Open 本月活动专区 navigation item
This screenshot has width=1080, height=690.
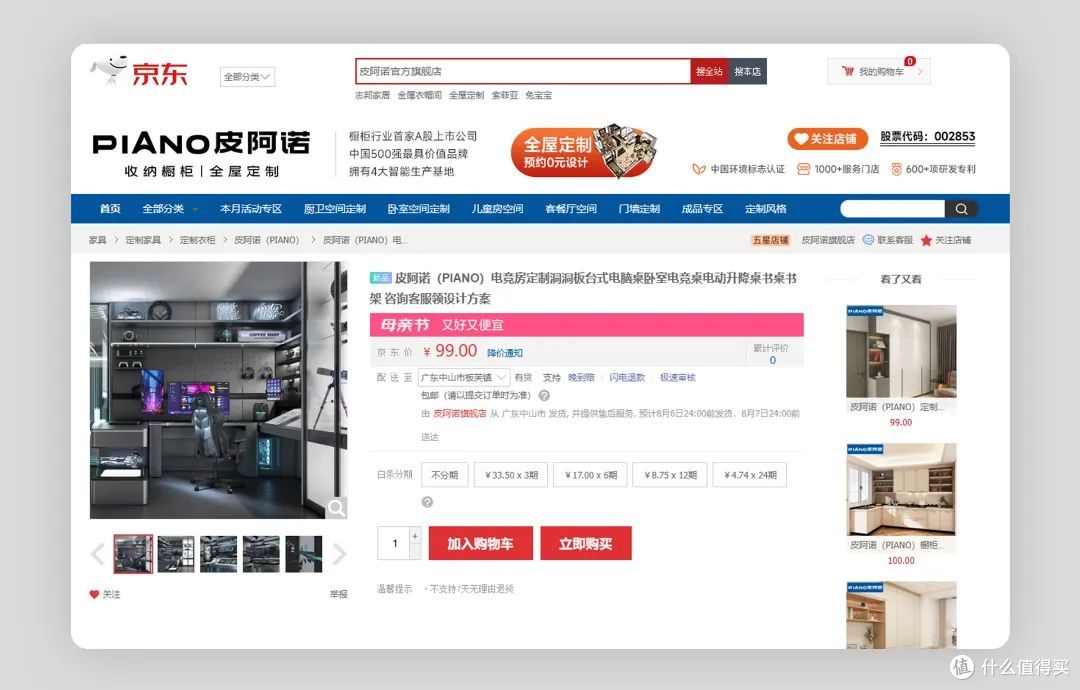tap(251, 209)
